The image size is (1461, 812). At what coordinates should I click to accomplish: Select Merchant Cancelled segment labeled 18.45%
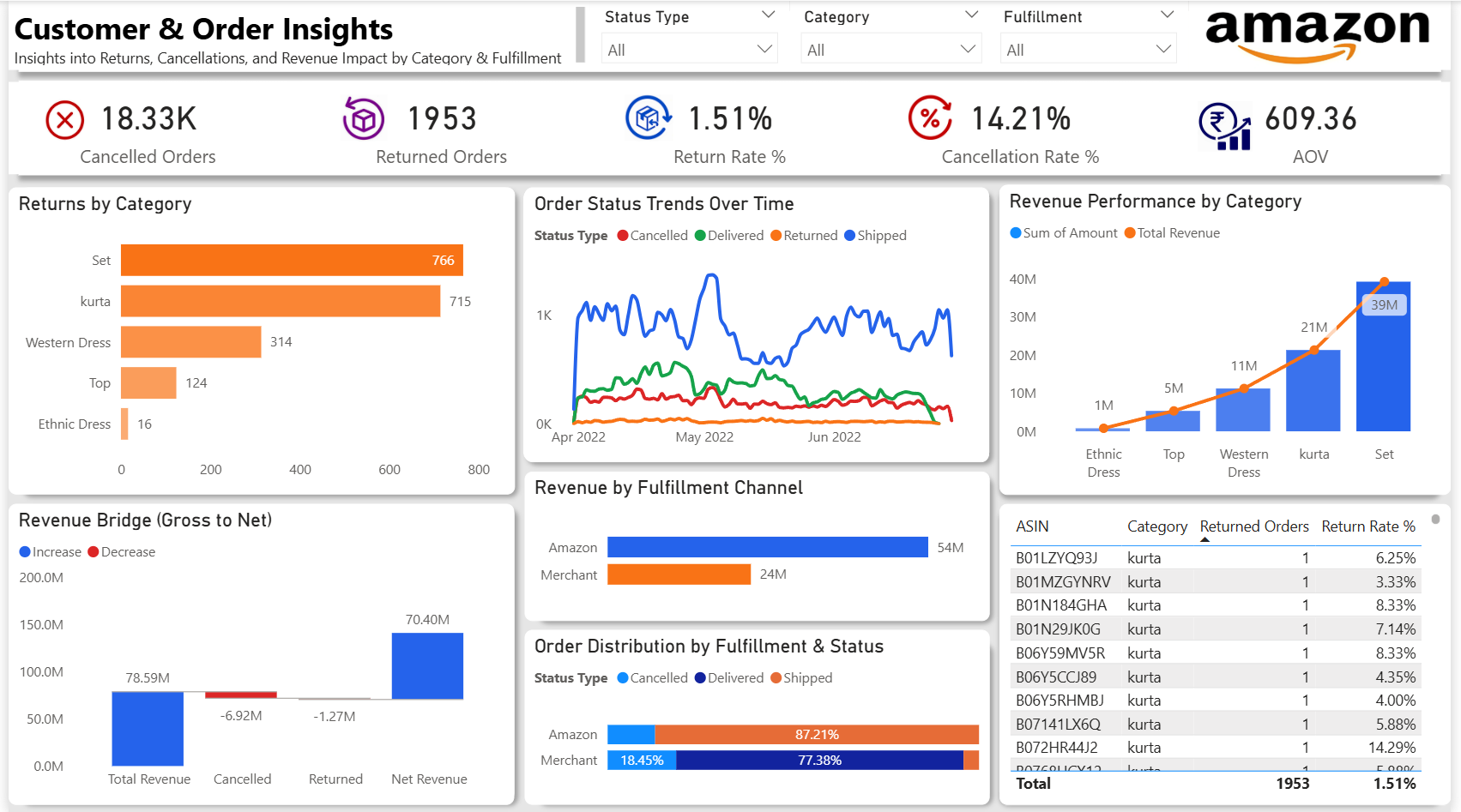coord(642,761)
